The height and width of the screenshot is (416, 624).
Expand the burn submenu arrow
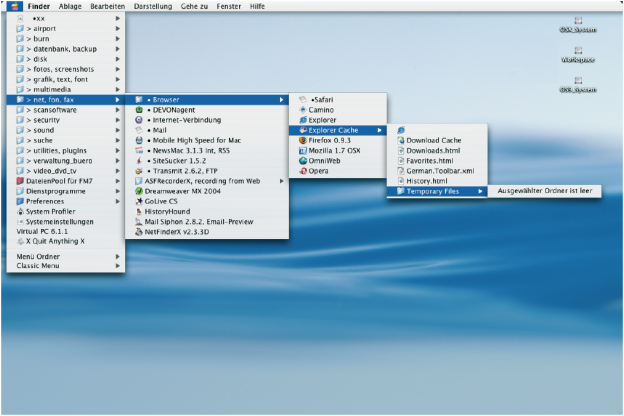click(117, 39)
